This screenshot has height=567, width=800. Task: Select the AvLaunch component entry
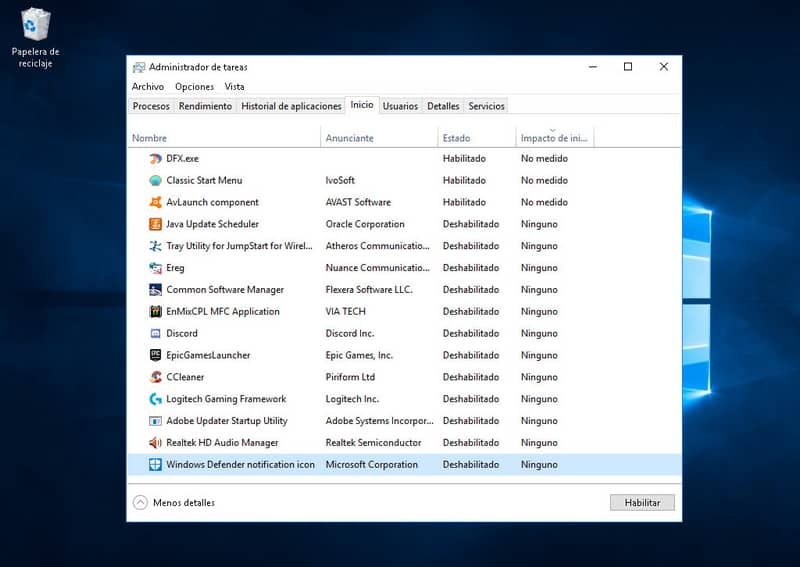coord(212,202)
